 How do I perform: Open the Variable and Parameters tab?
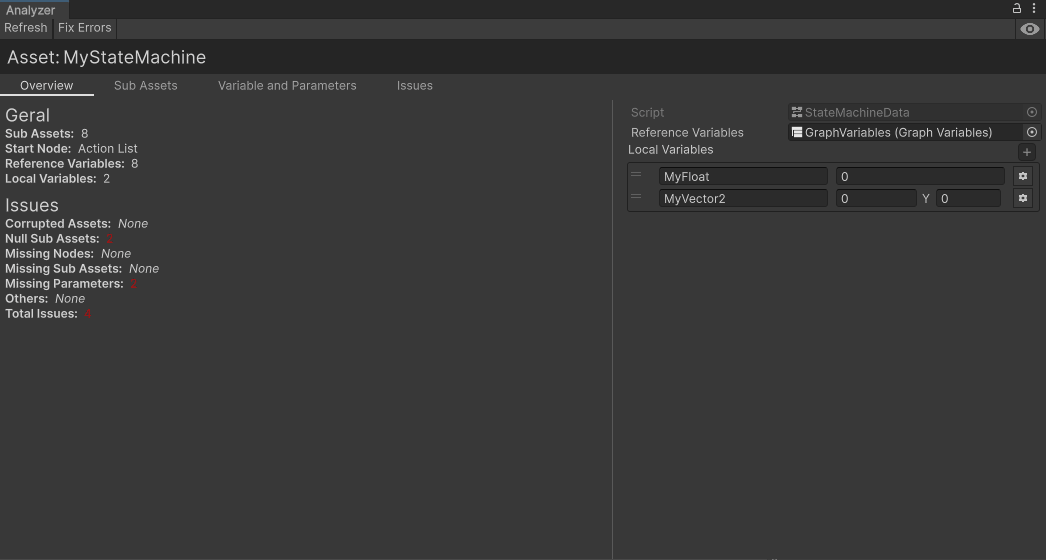point(287,86)
